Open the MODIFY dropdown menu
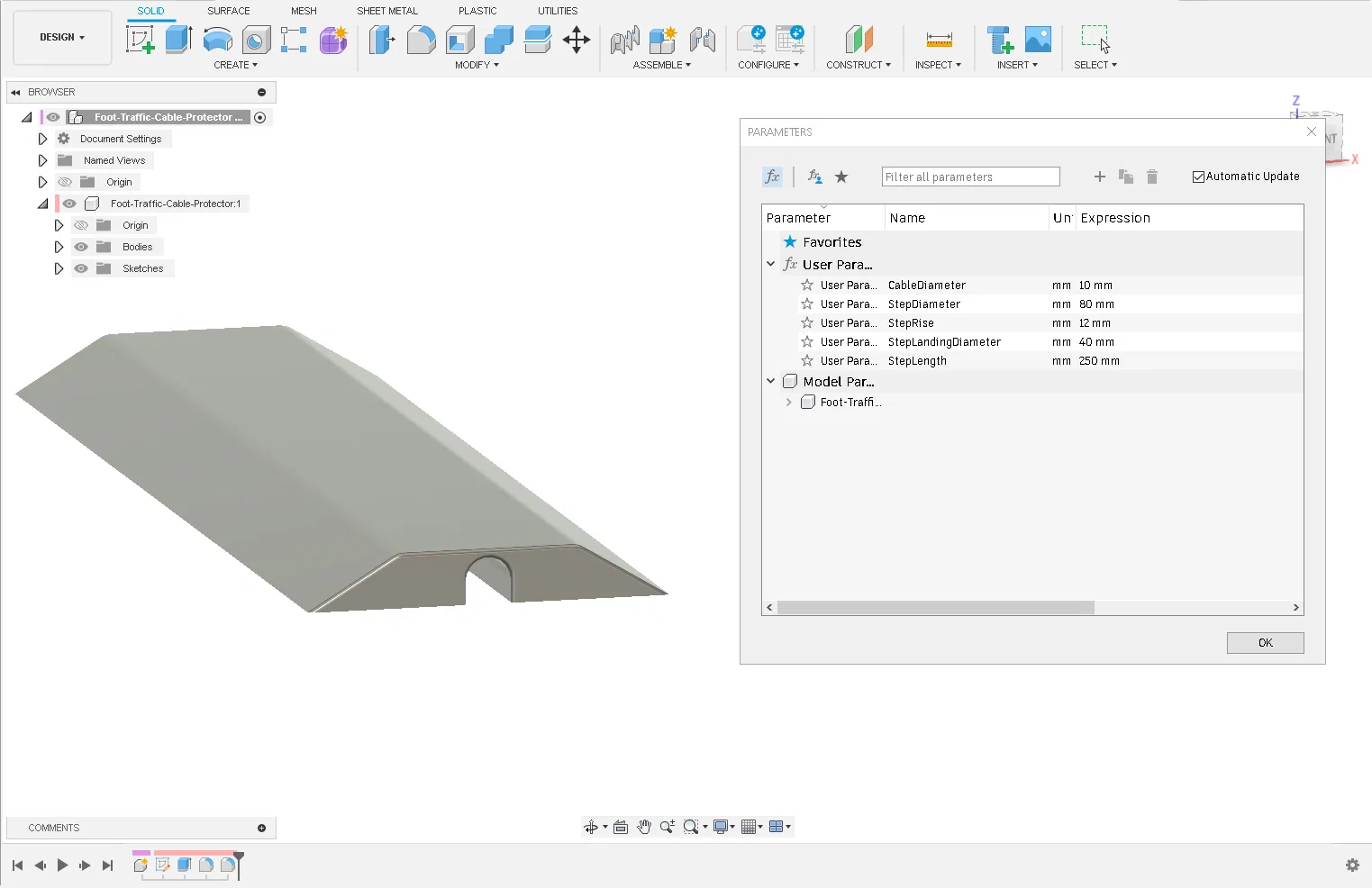 [477, 65]
